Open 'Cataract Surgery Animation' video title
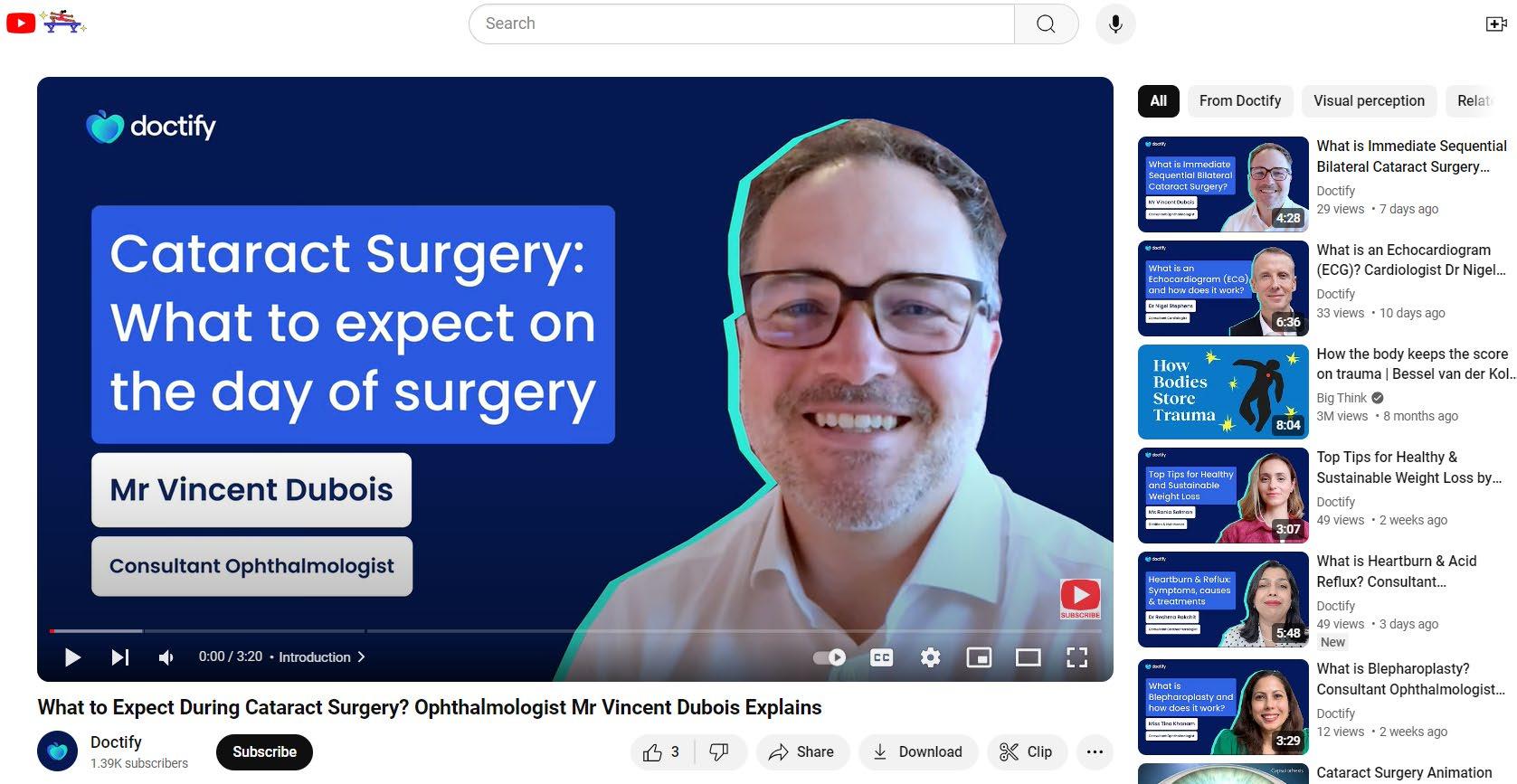 [1404, 773]
